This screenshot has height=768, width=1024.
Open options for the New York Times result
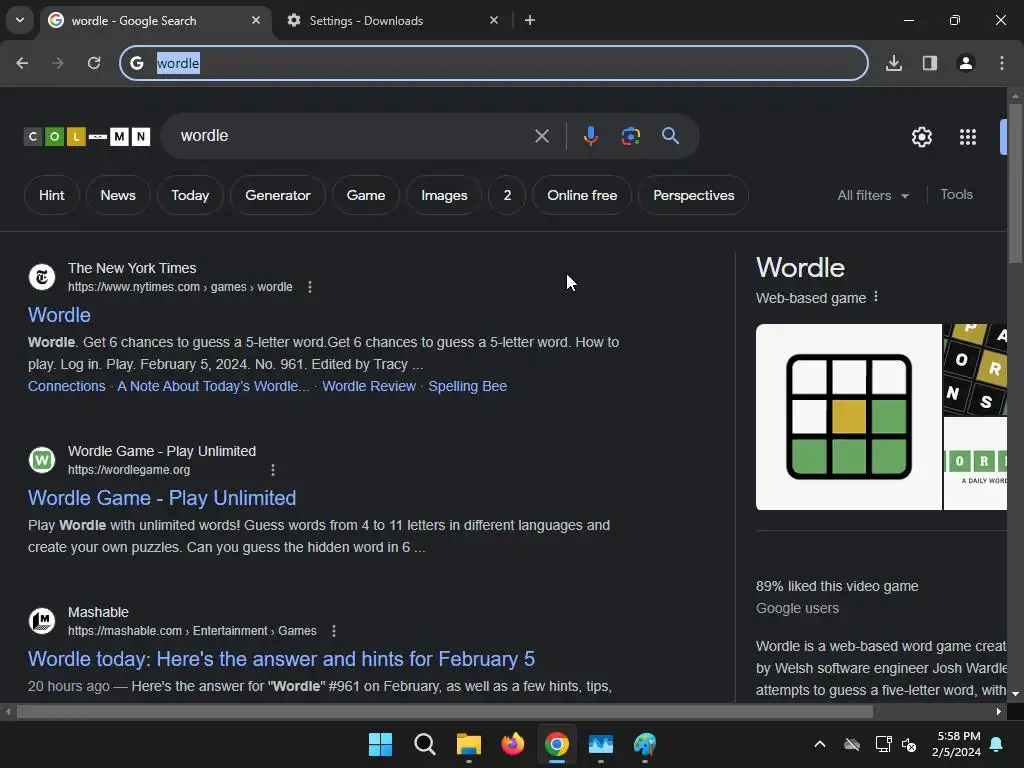(310, 287)
